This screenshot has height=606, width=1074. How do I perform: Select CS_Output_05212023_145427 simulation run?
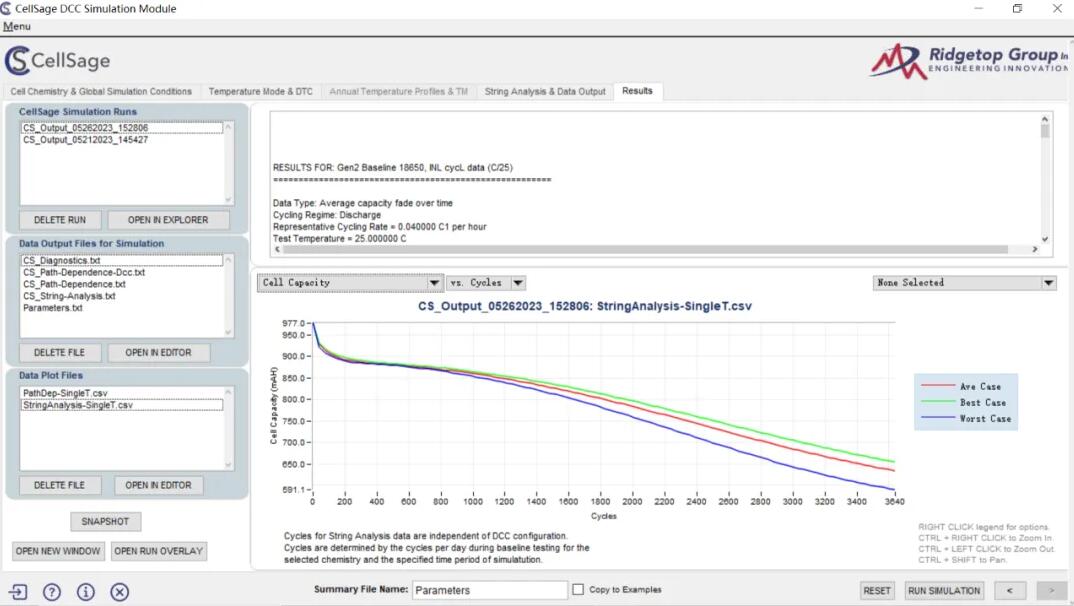pos(86,140)
